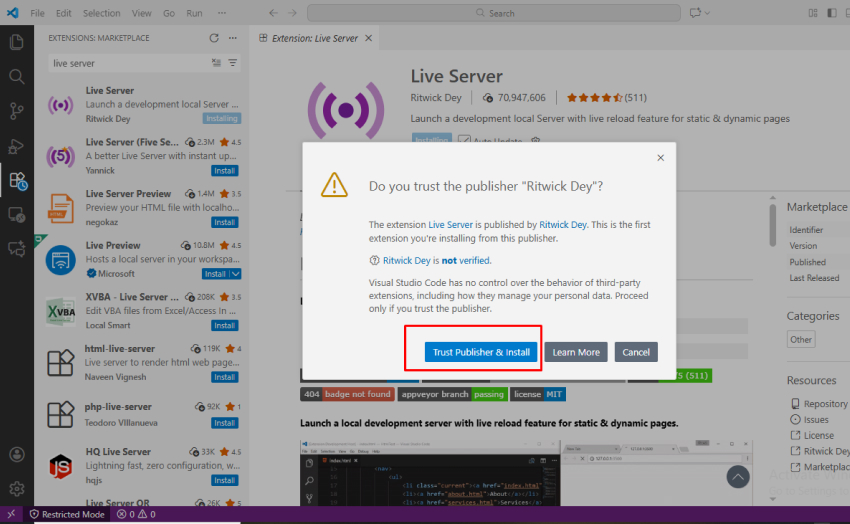Open the Go menu
Image resolution: width=850 pixels, height=524 pixels.
click(x=169, y=13)
